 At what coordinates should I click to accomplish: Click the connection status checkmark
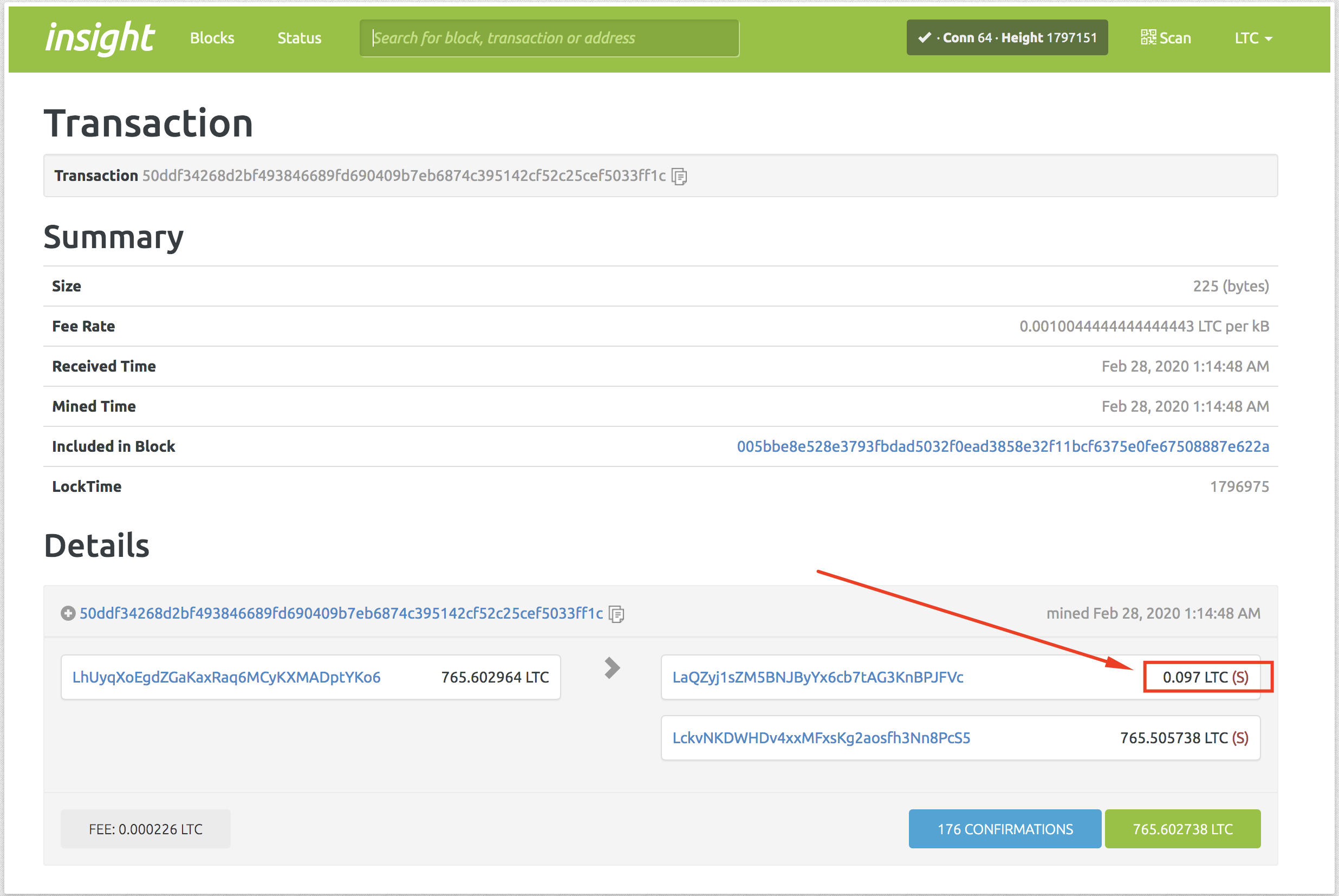click(924, 38)
